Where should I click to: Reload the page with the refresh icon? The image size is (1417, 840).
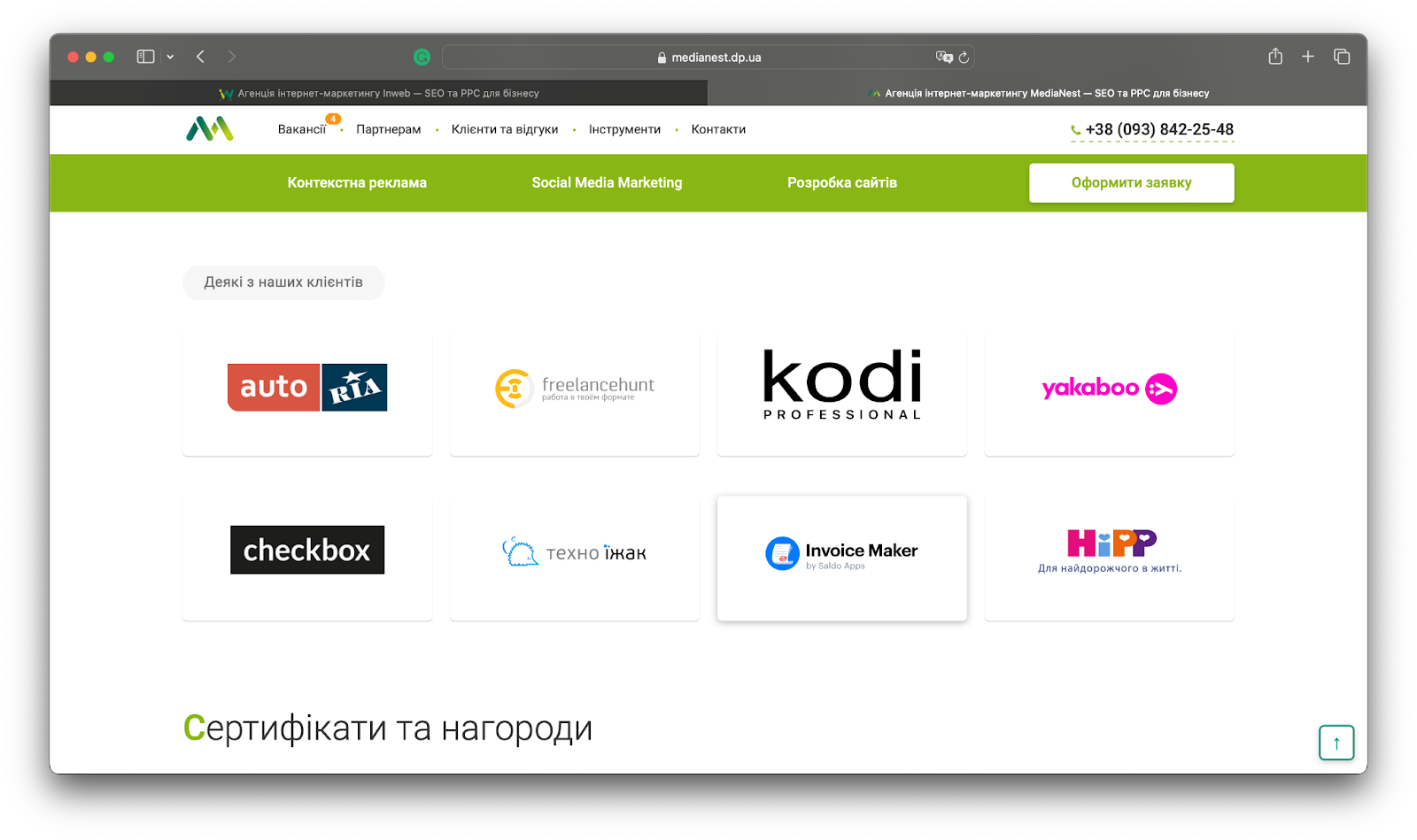click(964, 57)
